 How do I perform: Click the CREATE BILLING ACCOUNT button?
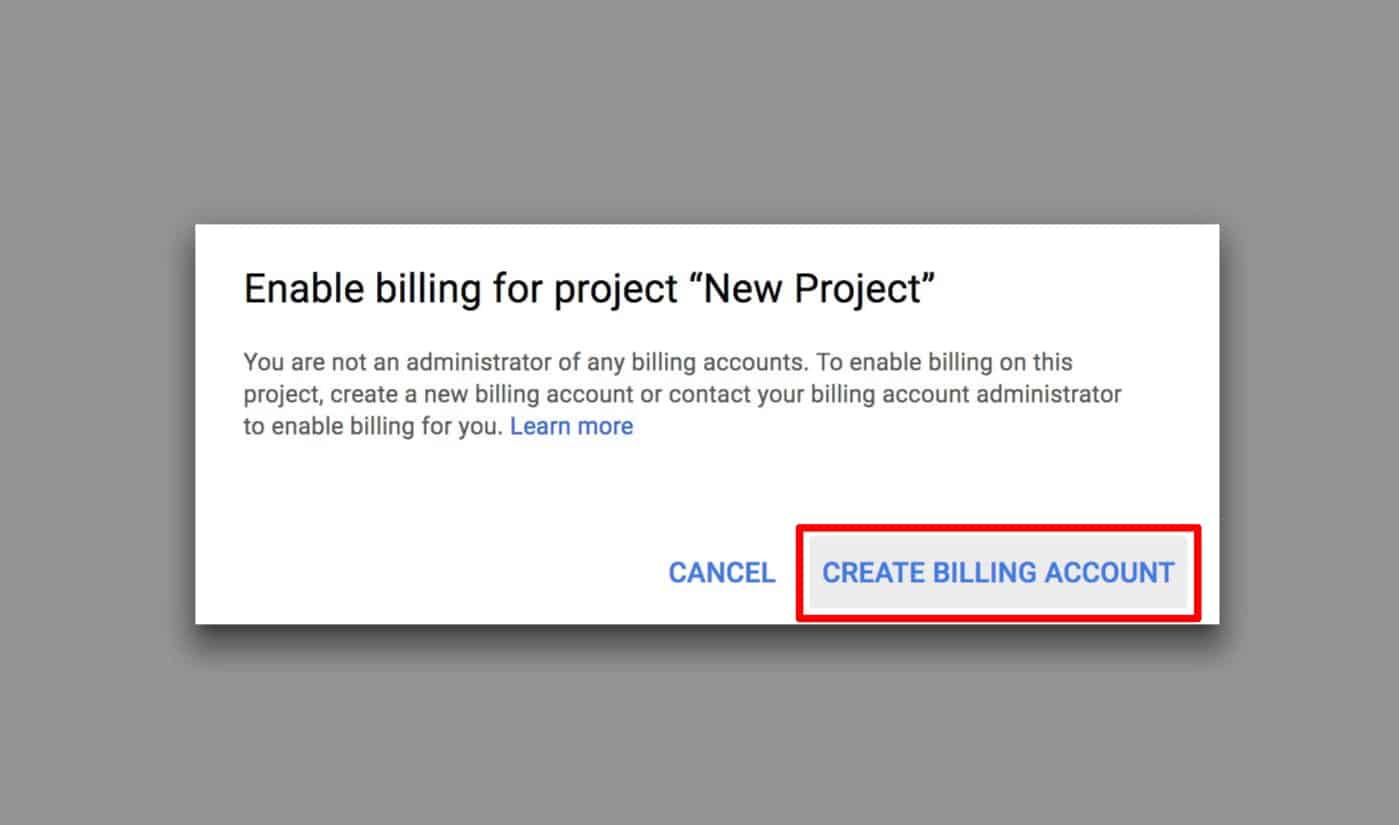pos(997,573)
